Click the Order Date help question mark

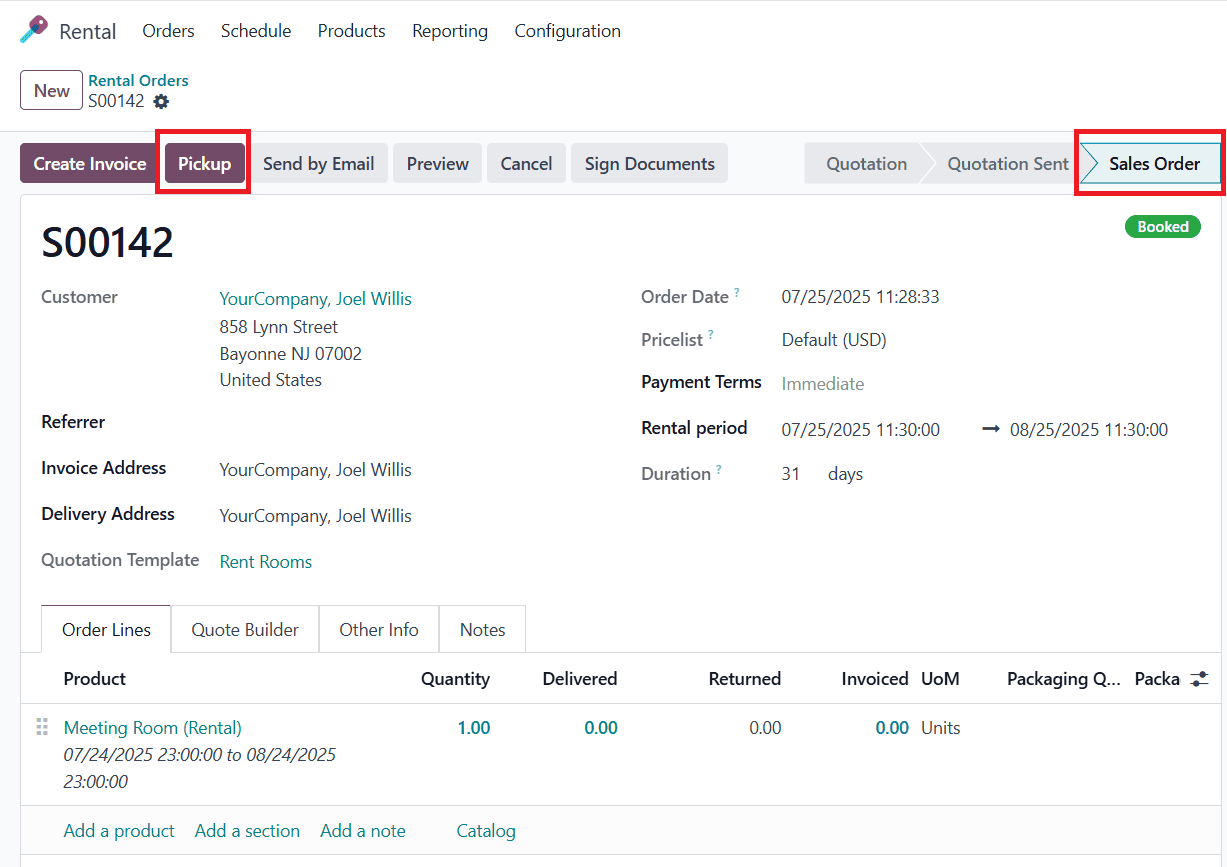point(737,292)
